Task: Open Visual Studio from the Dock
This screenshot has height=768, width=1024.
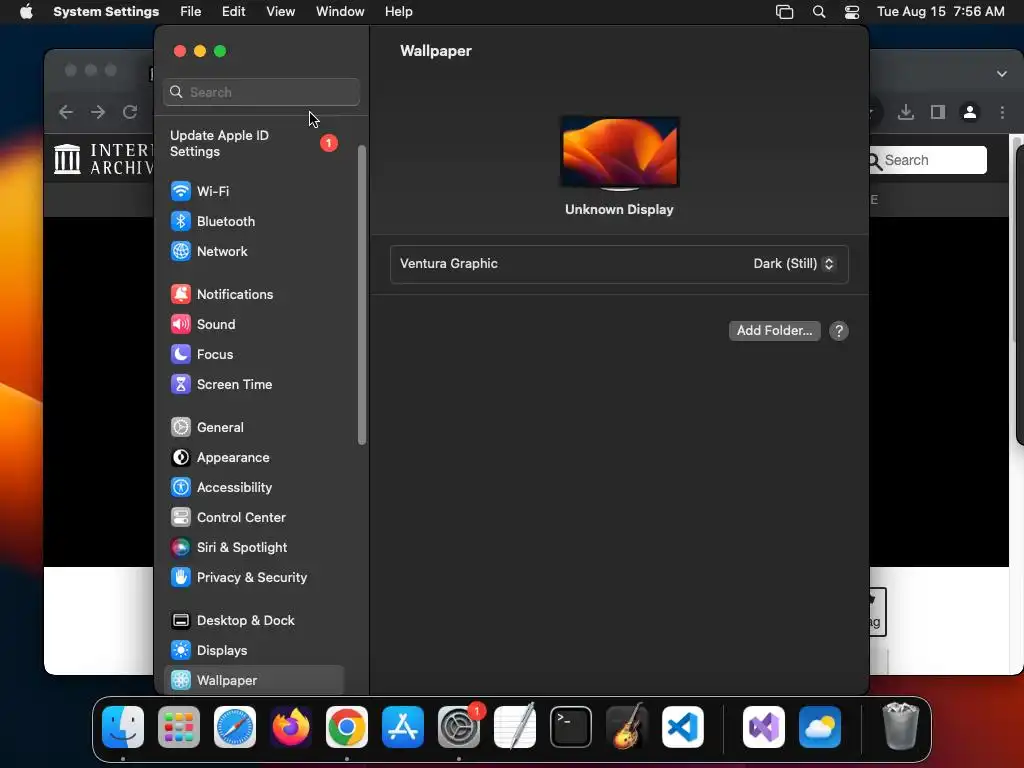Action: point(764,727)
